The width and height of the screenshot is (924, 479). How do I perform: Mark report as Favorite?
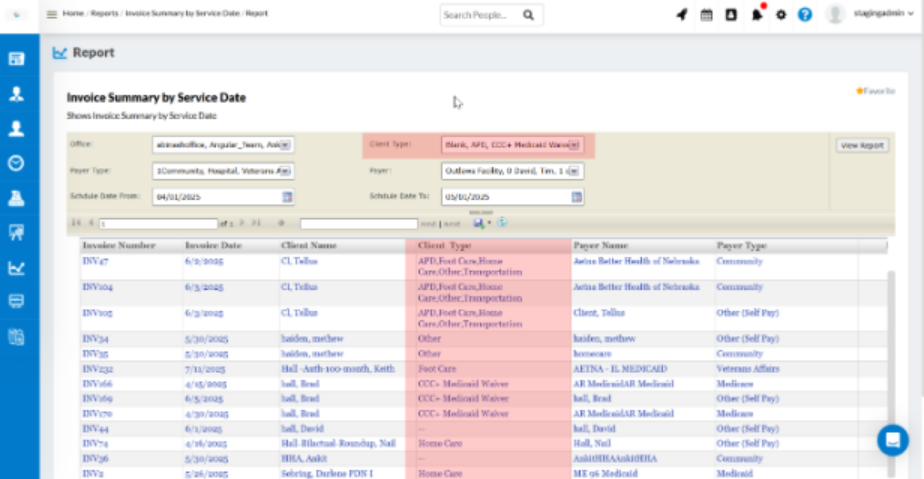[x=875, y=91]
